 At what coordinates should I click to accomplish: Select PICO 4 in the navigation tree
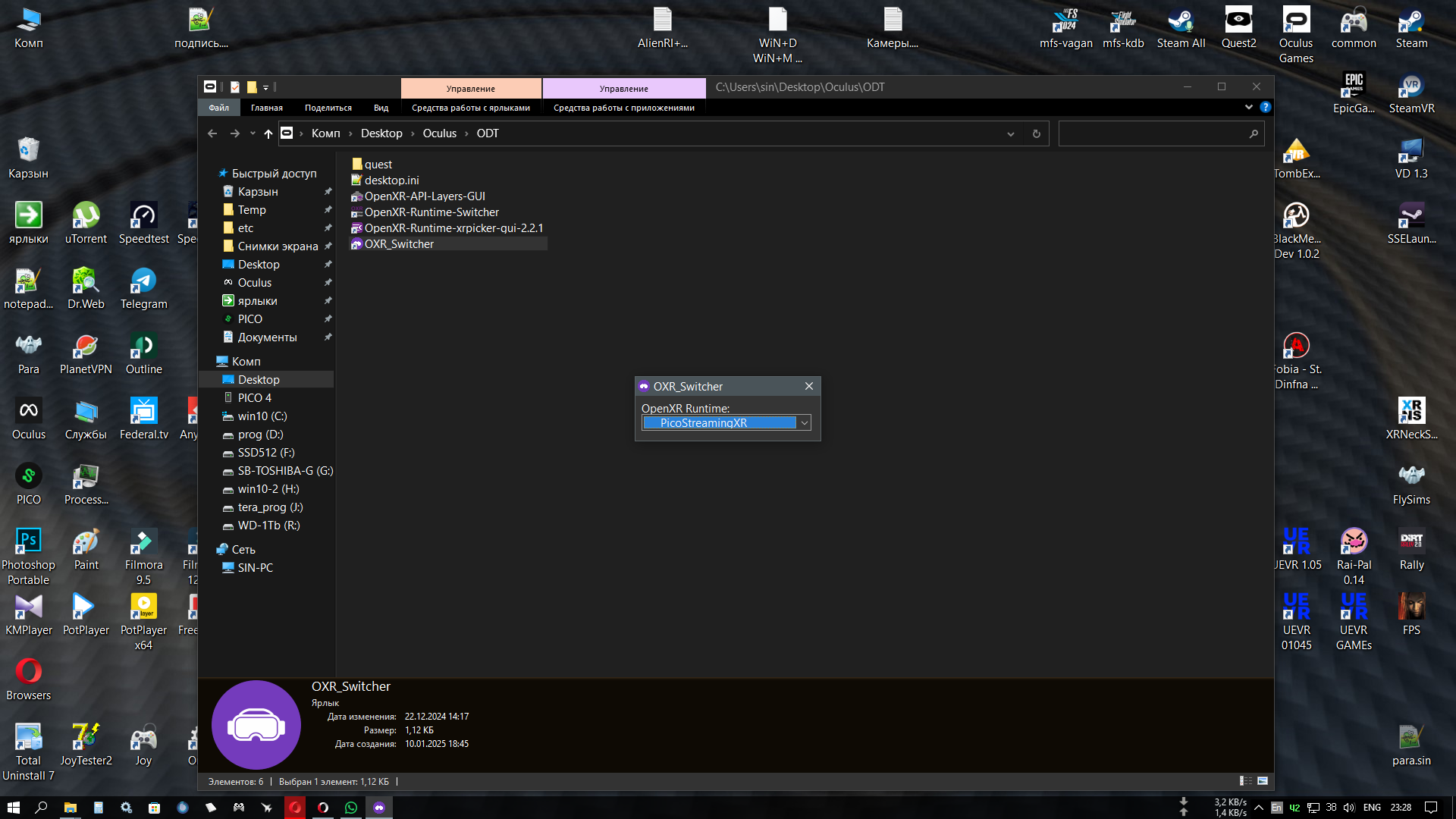(254, 398)
